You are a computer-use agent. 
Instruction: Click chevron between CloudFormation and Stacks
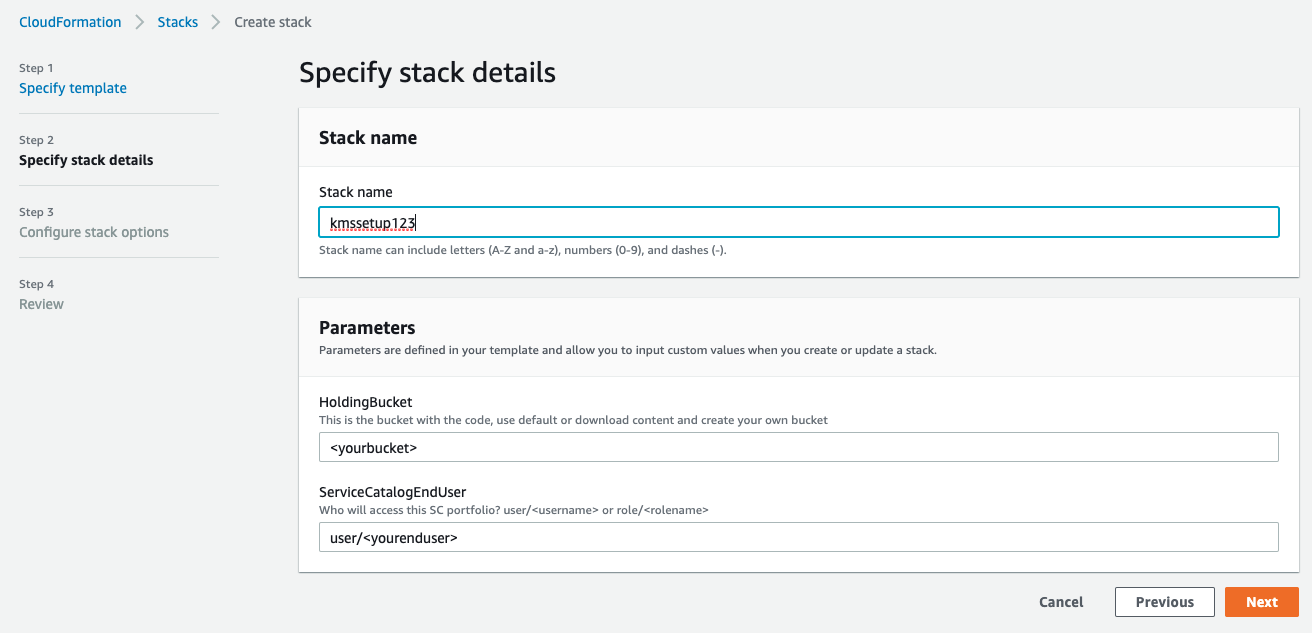click(141, 21)
